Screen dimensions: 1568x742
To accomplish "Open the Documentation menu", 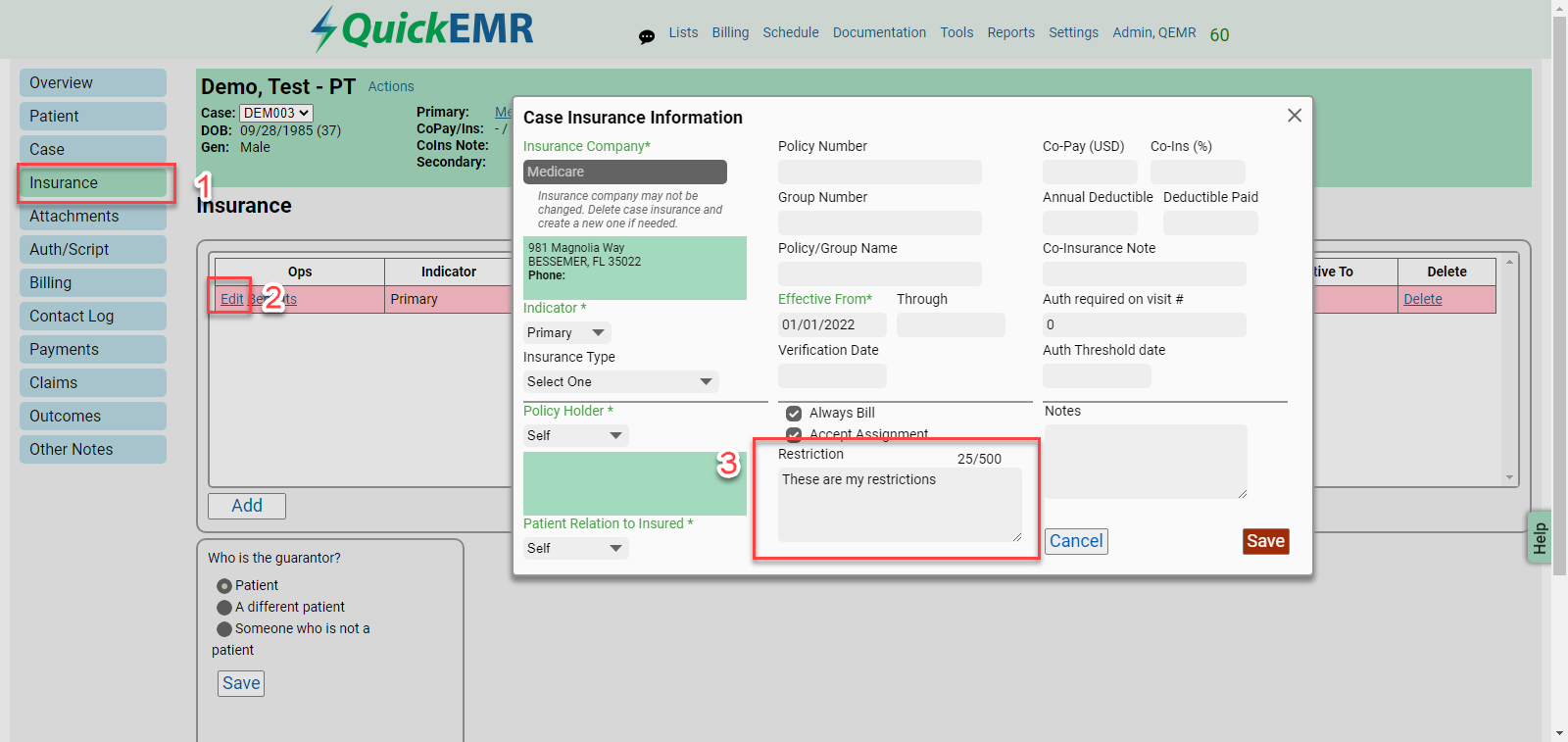I will coord(879,32).
